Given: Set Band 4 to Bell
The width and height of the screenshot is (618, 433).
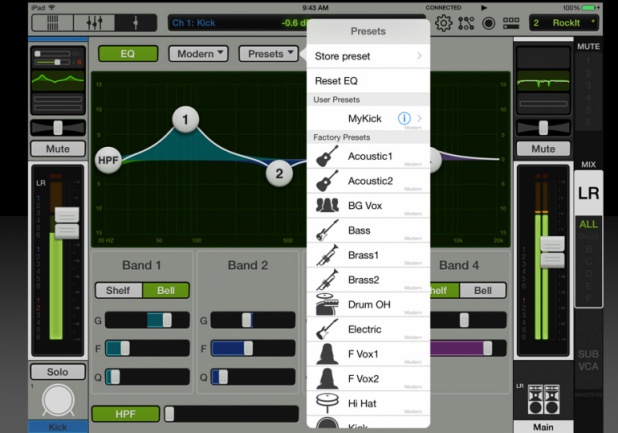Looking at the screenshot, I should click(x=483, y=290).
